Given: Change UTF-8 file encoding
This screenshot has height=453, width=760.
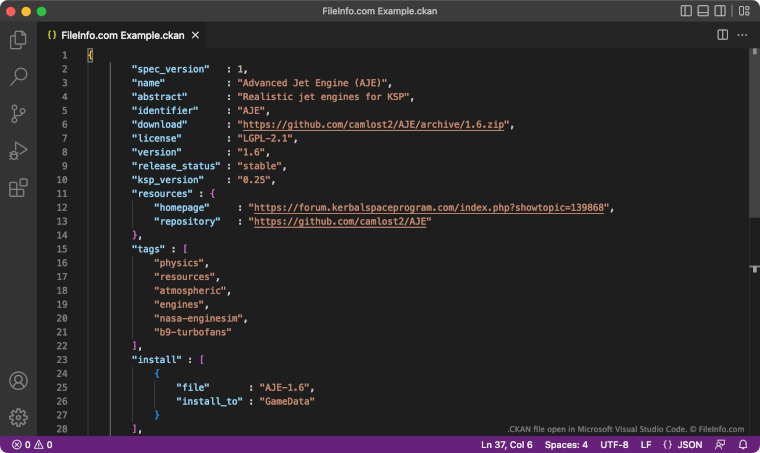Looking at the screenshot, I should click(x=614, y=444).
